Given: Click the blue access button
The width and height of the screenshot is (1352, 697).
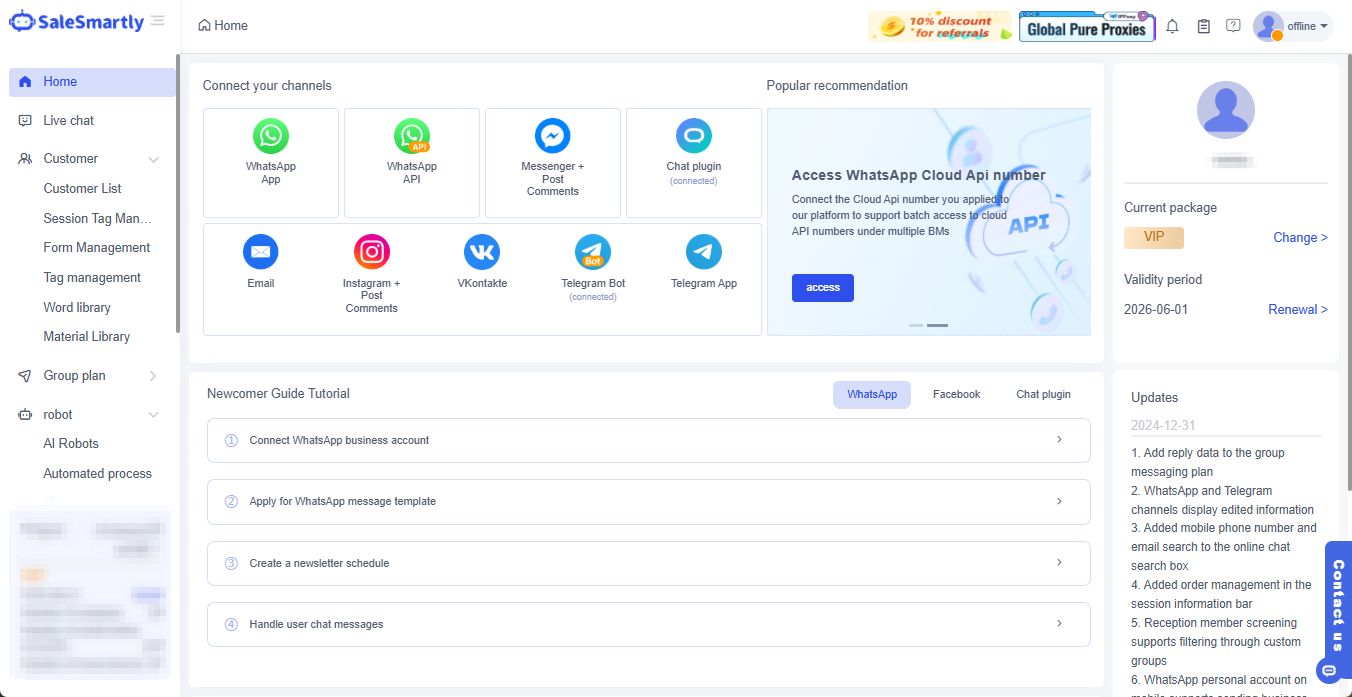Looking at the screenshot, I should point(822,288).
